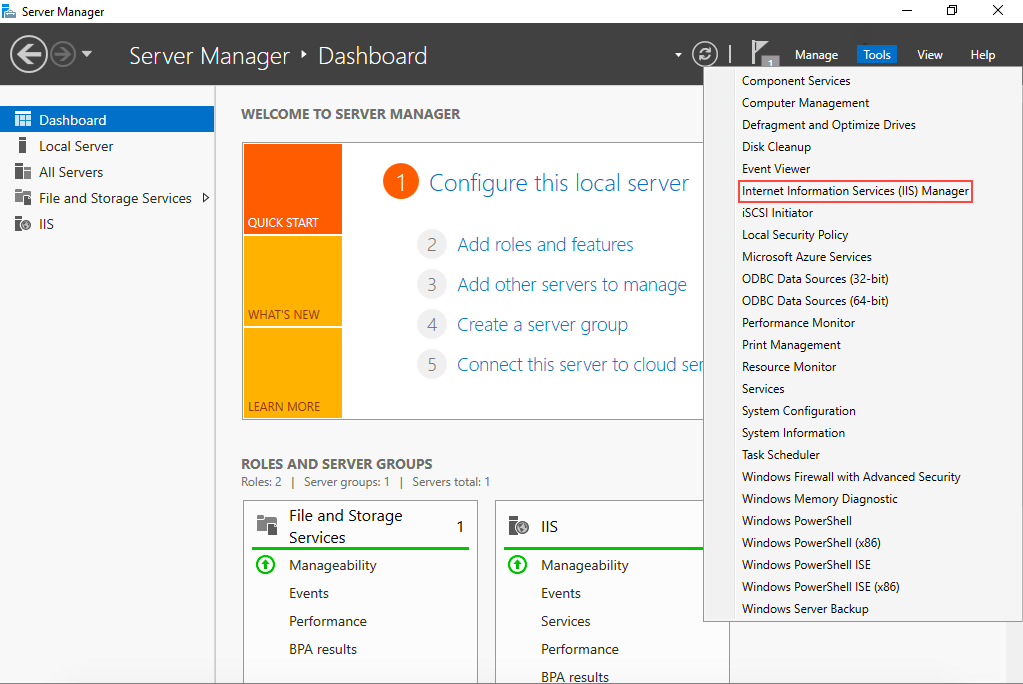Go back with the back arrow button
Screen dimensions: 1023x684
click(x=29, y=54)
